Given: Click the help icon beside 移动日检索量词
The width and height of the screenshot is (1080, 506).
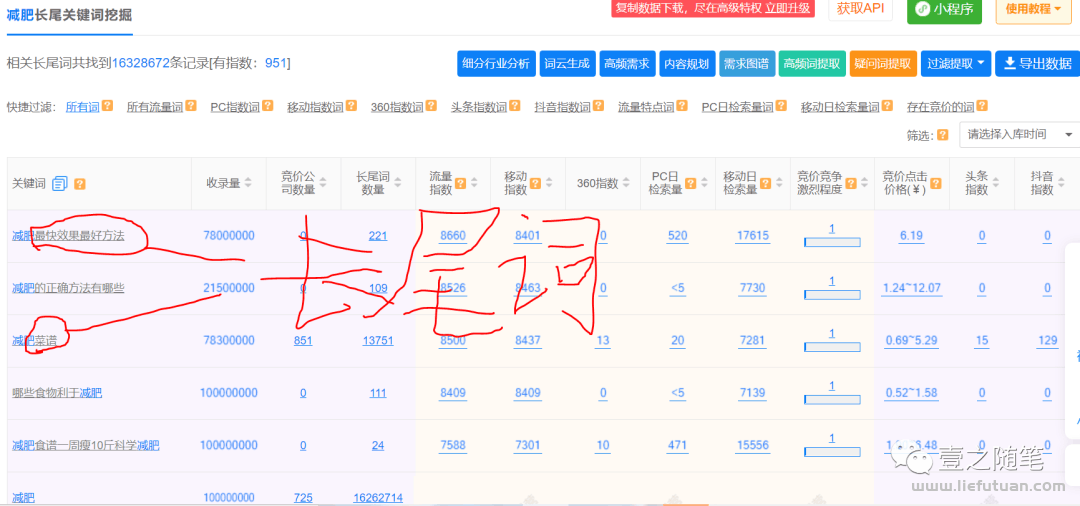Looking at the screenshot, I should coord(887,106).
